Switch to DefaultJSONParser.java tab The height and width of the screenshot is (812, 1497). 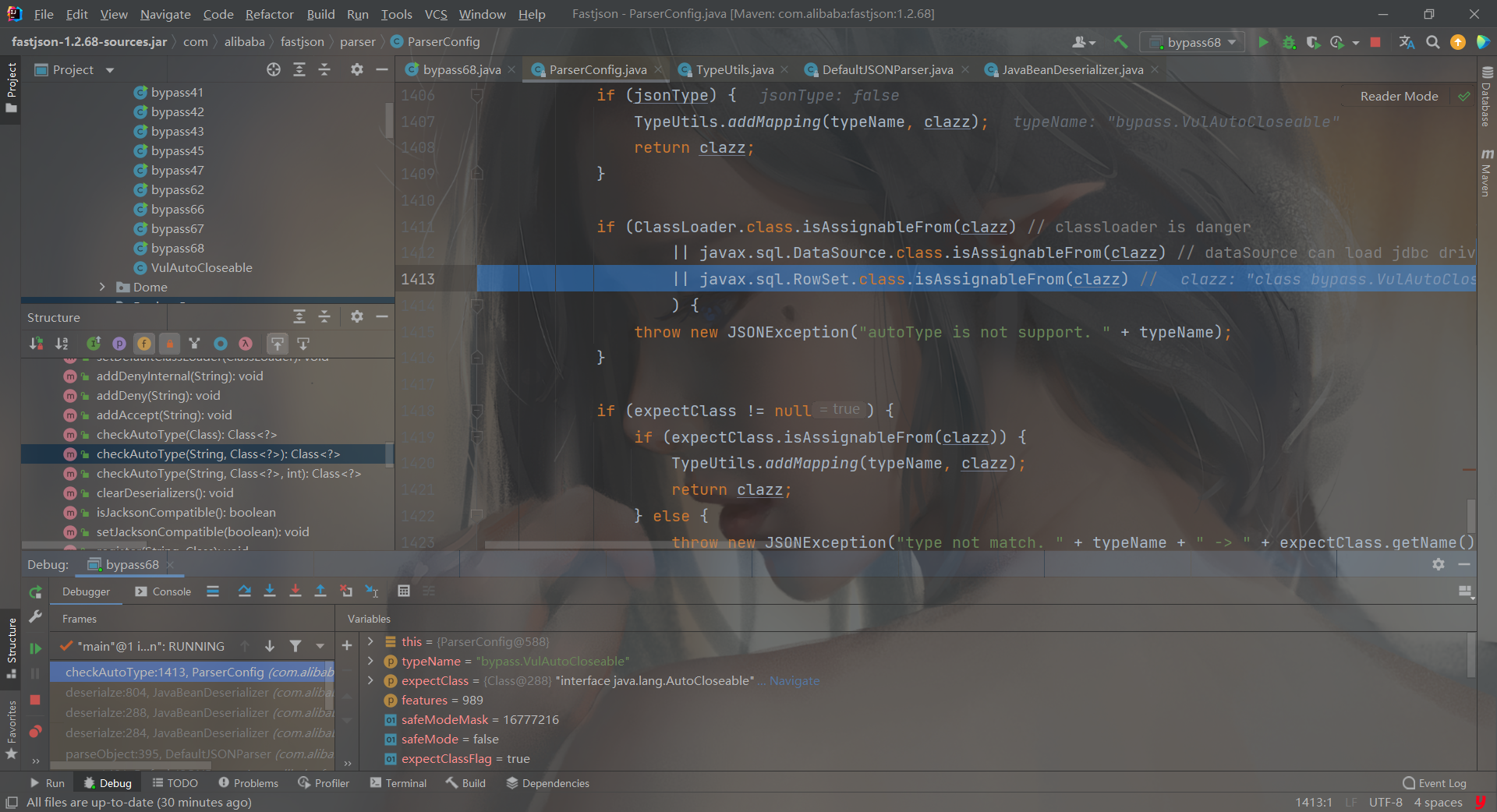pos(887,70)
